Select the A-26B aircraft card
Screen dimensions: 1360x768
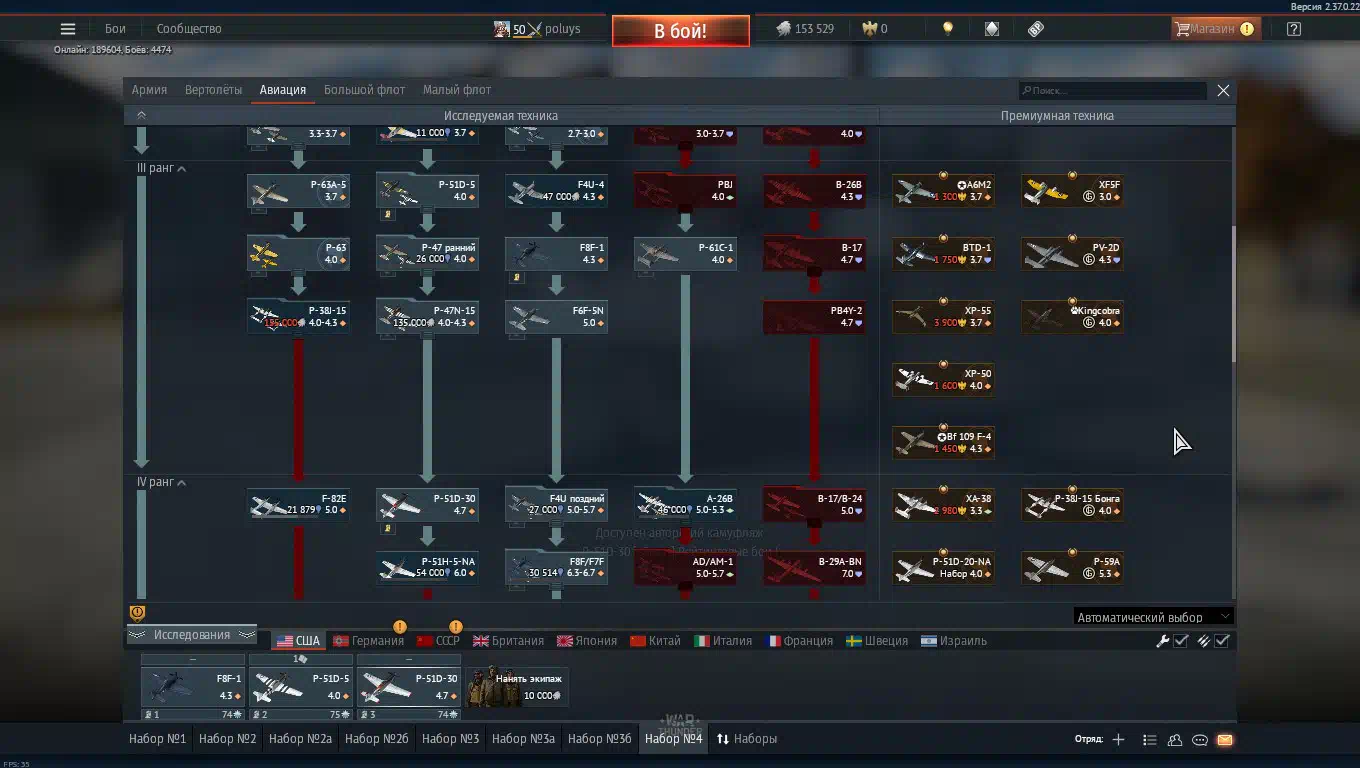[685, 504]
